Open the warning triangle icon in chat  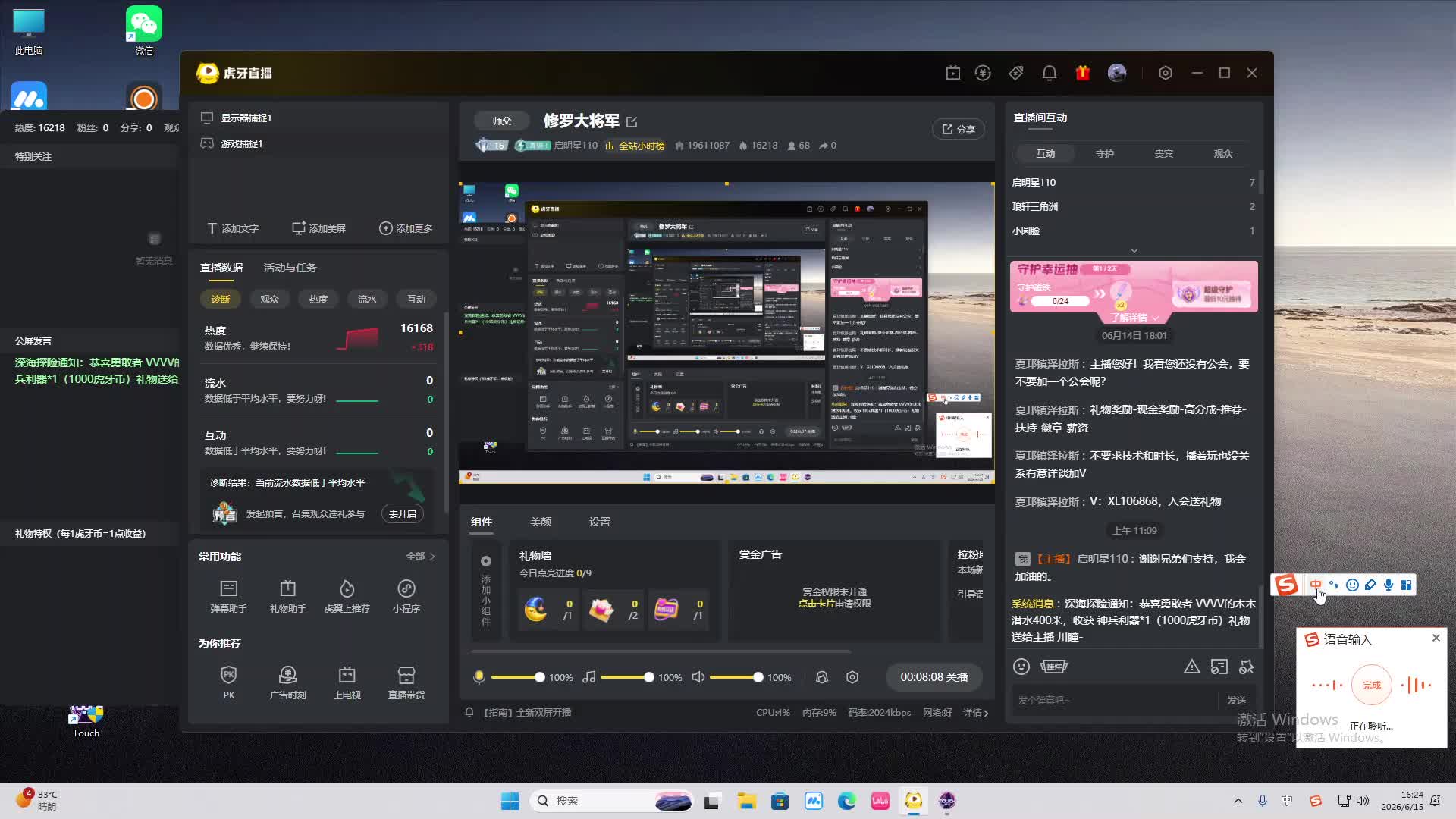pos(1192,667)
